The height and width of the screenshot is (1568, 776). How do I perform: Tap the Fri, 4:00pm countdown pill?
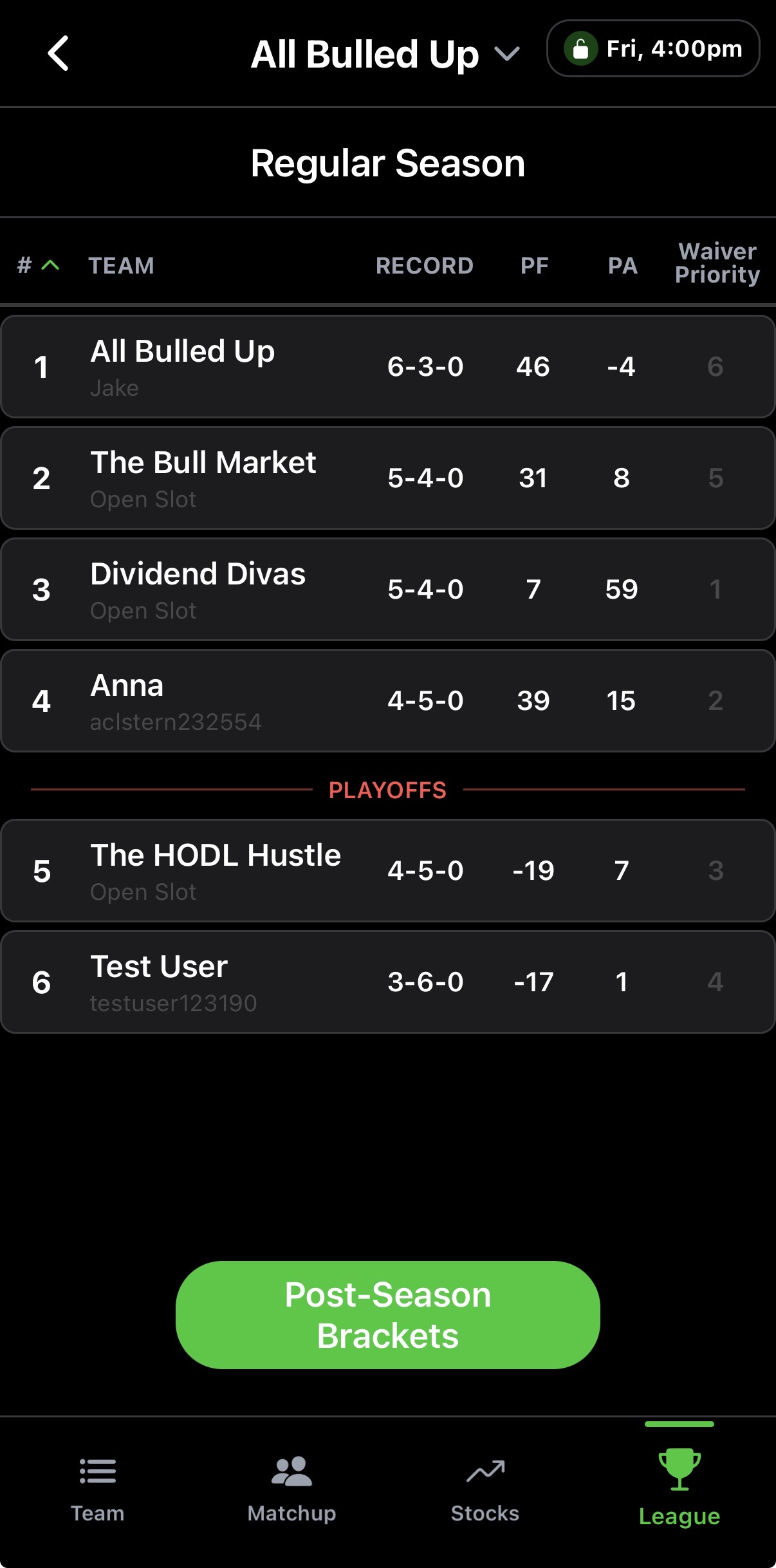pos(653,48)
